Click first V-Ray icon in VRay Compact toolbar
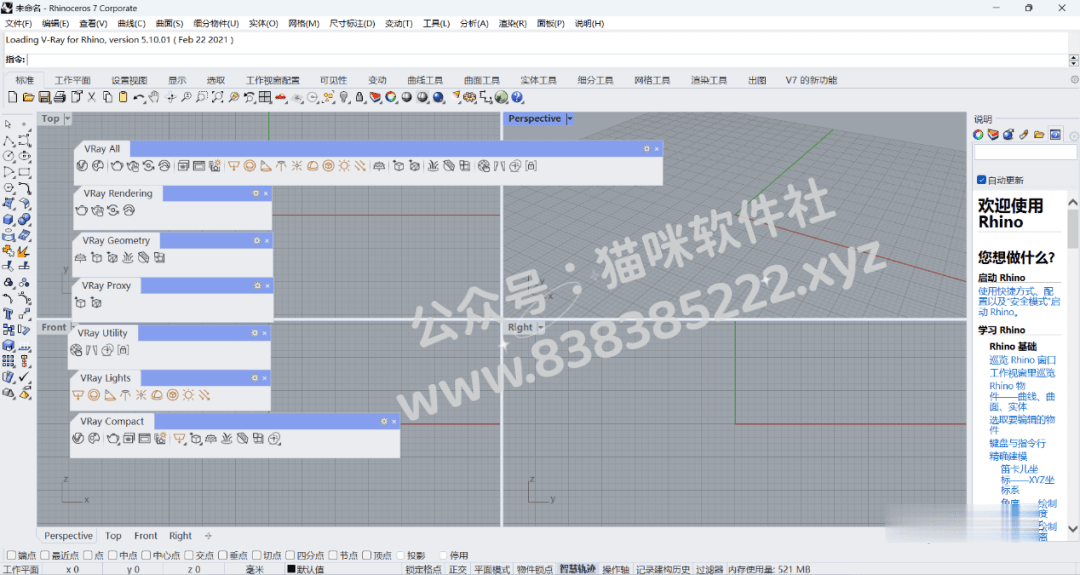The width and height of the screenshot is (1080, 575). pos(78,439)
